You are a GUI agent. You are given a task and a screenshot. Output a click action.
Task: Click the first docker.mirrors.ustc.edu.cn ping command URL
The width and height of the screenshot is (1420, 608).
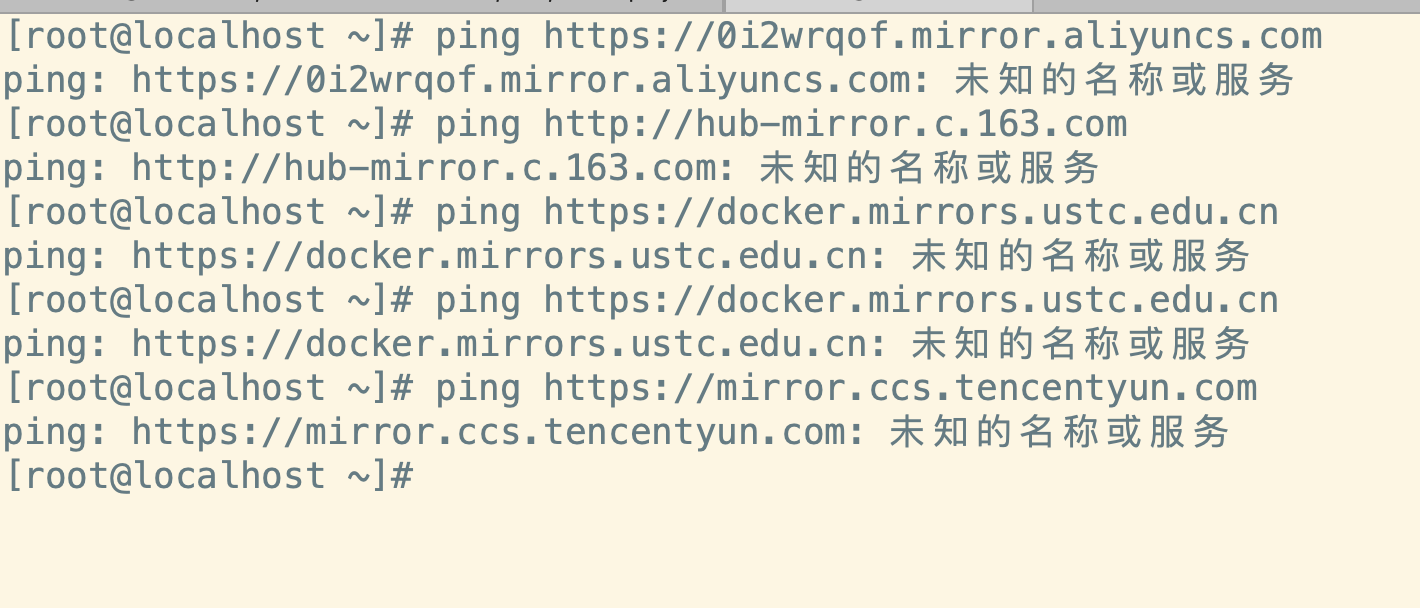[911, 212]
